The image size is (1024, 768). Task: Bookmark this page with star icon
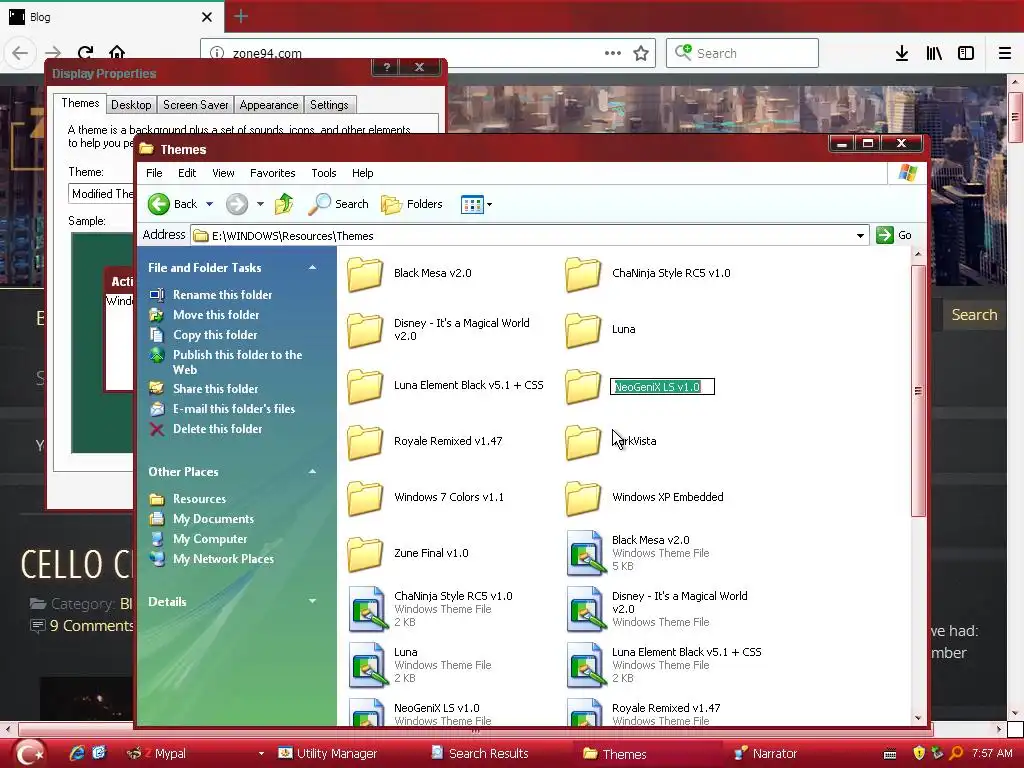(x=641, y=53)
